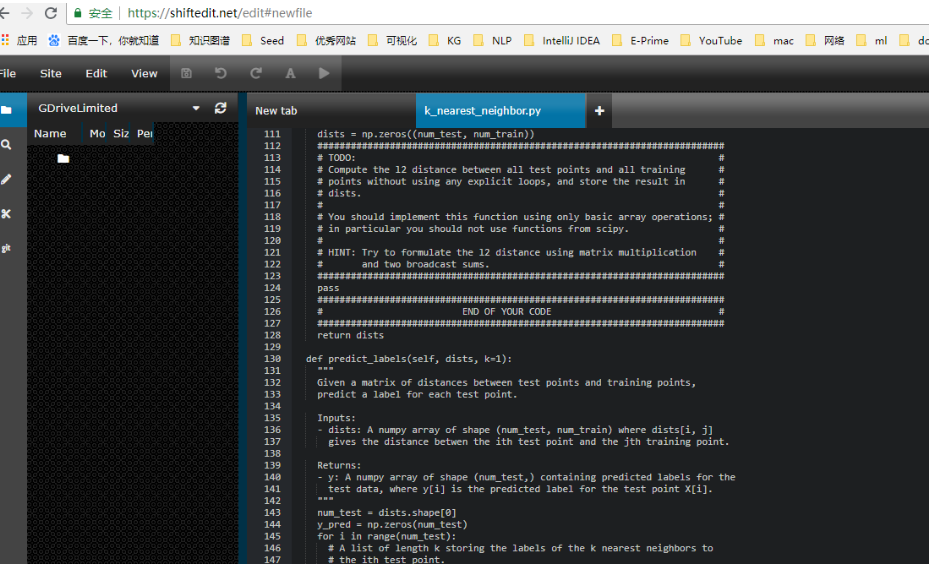Open the NLP bookmark folder
This screenshot has height=568, width=929.
[x=493, y=40]
